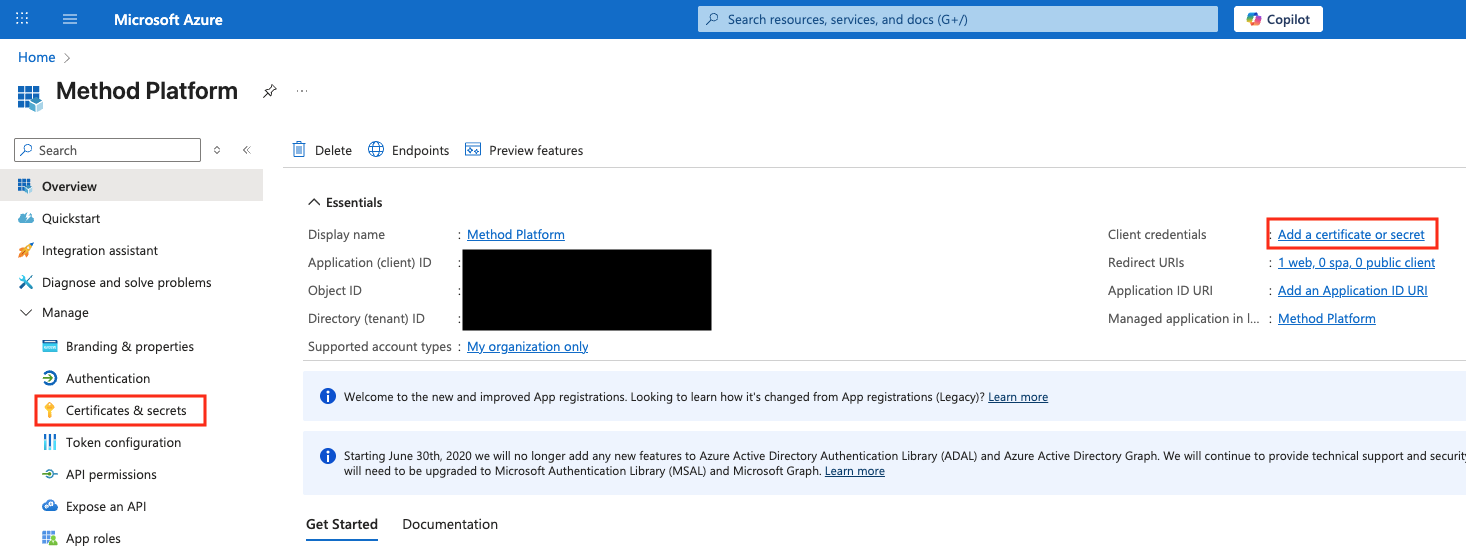Viewport: 1466px width, 559px height.
Task: Open Endpoints from the toolbar
Action: click(x=409, y=150)
